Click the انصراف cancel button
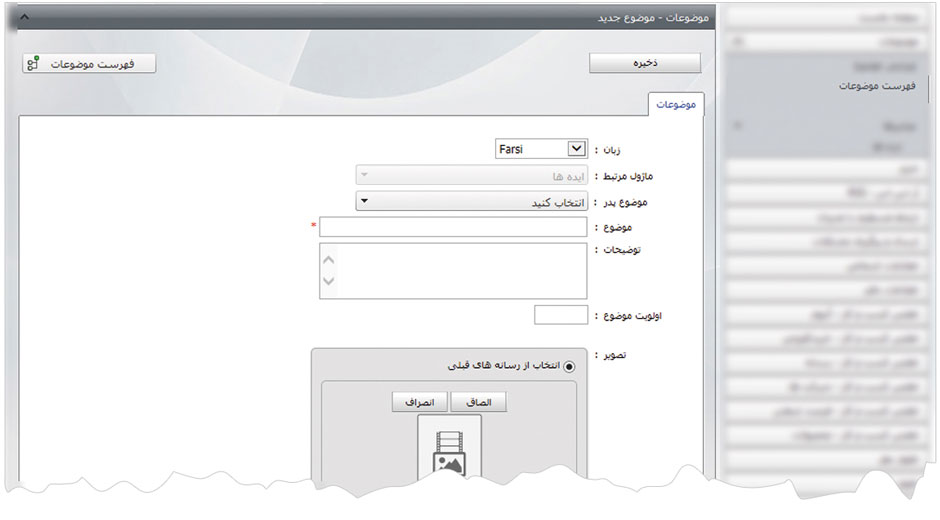The height and width of the screenshot is (520, 940). [420, 402]
